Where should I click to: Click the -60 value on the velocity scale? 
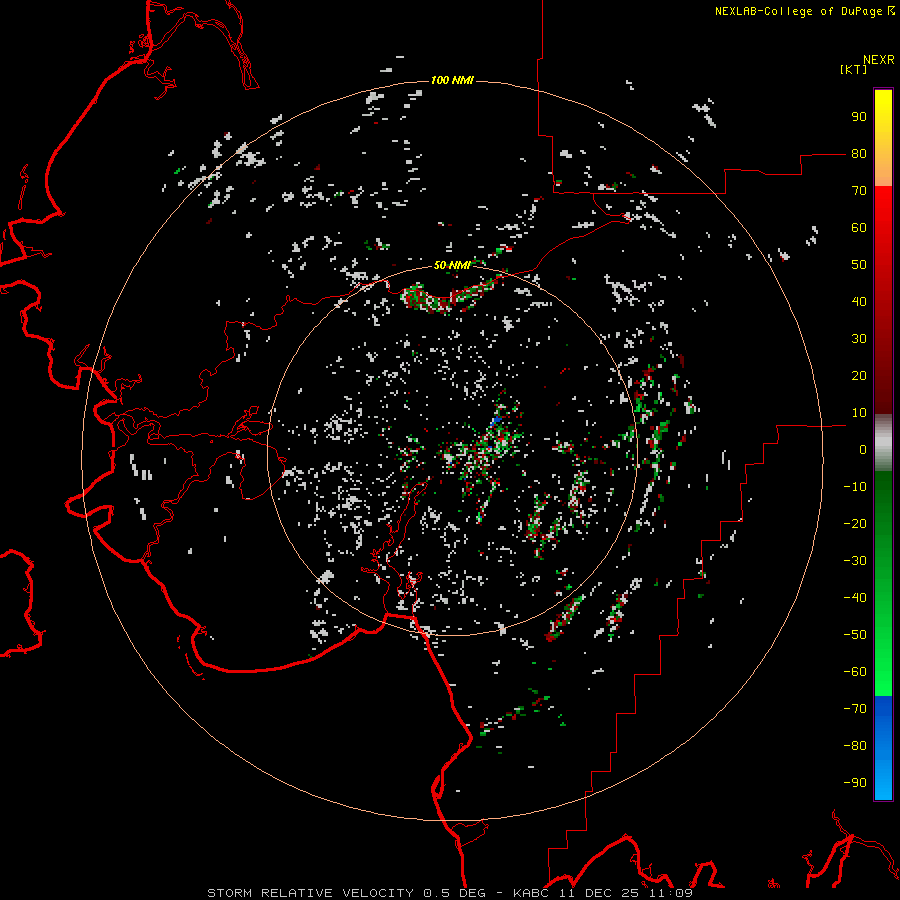(855, 672)
